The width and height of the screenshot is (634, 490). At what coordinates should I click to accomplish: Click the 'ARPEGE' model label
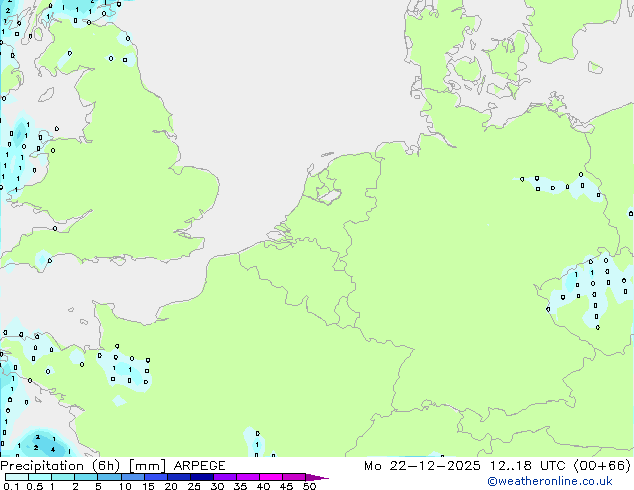click(199, 466)
